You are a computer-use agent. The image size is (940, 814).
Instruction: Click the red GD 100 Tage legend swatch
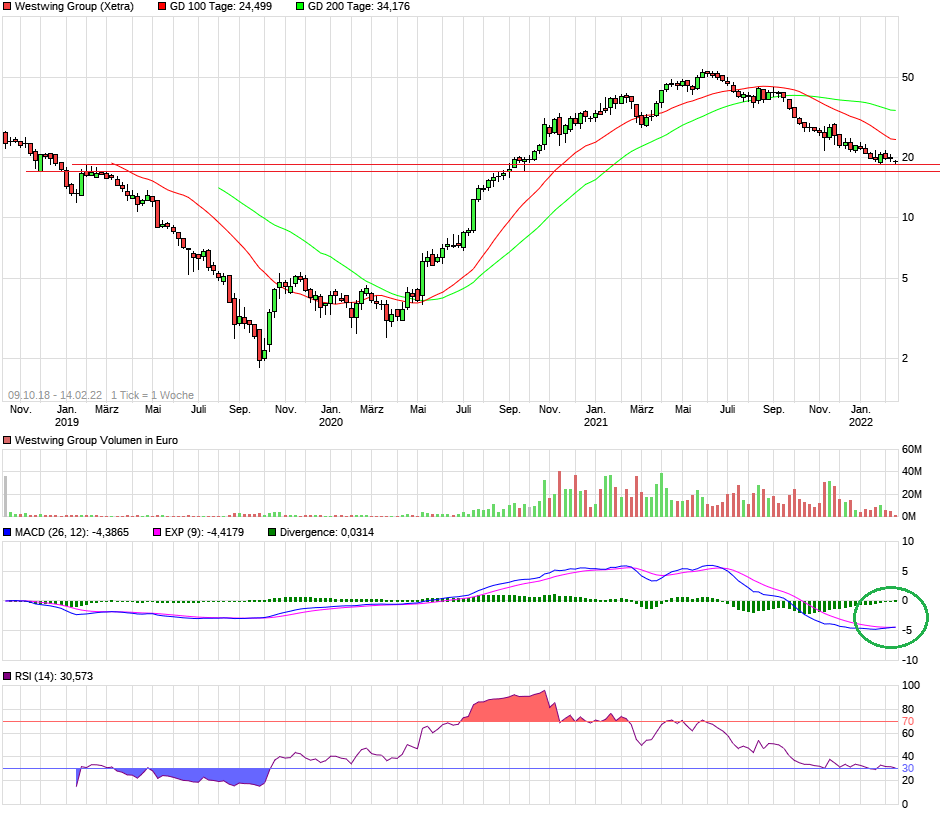[162, 7]
